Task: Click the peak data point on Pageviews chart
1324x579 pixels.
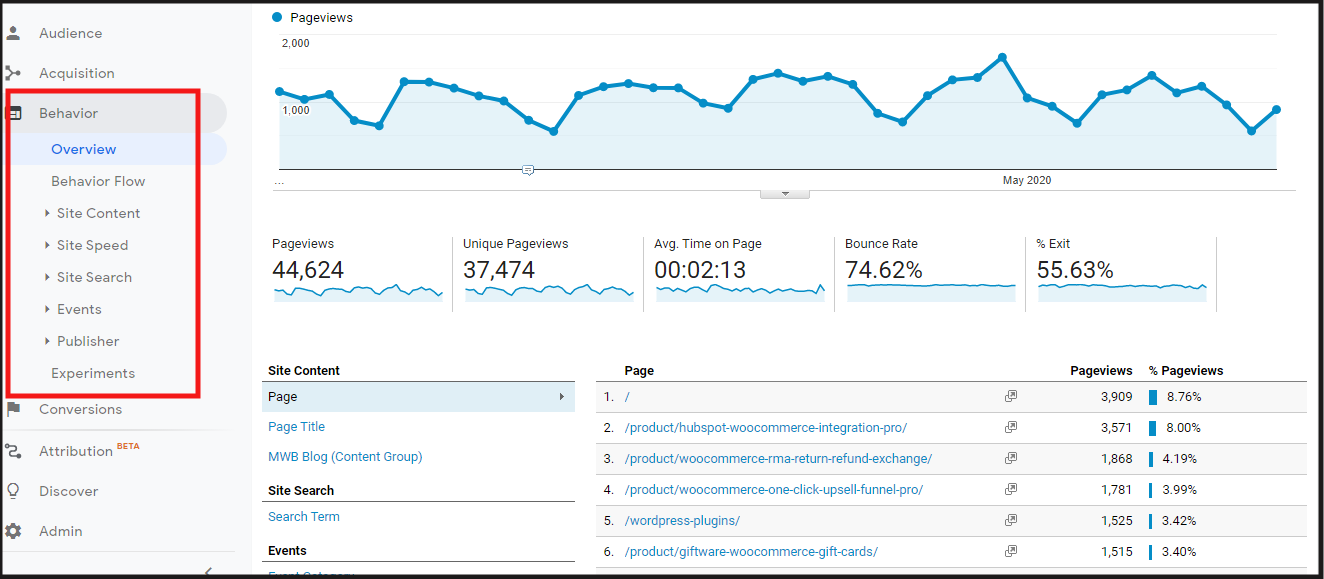Action: 1002,58
